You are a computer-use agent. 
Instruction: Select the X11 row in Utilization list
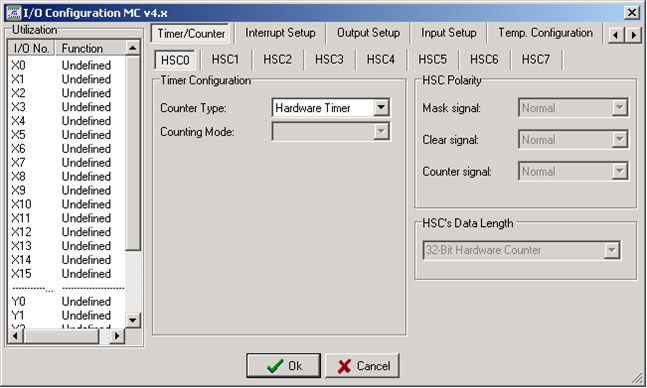[x=66, y=218]
